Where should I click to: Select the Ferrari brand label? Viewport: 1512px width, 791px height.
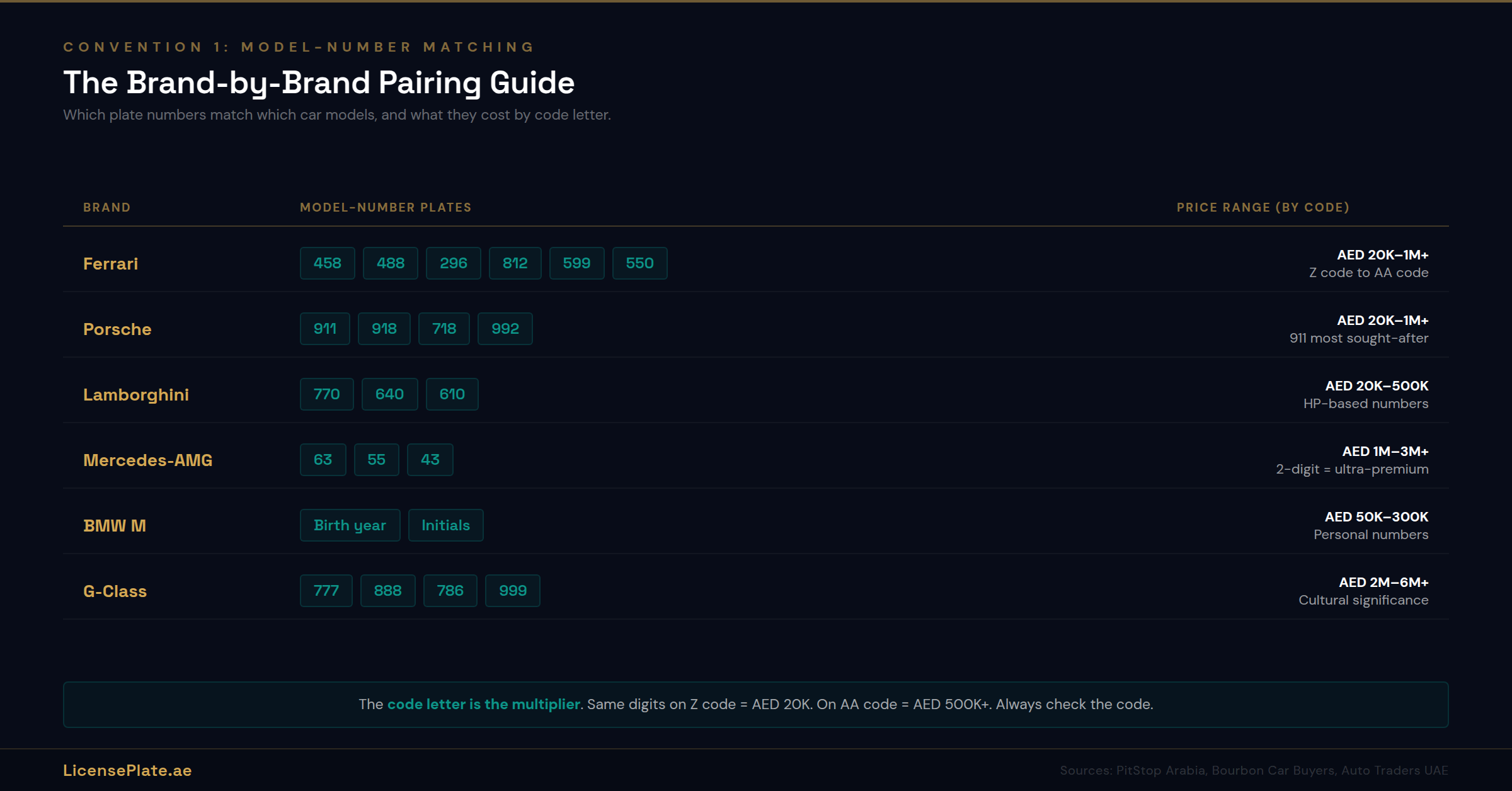[x=110, y=263]
